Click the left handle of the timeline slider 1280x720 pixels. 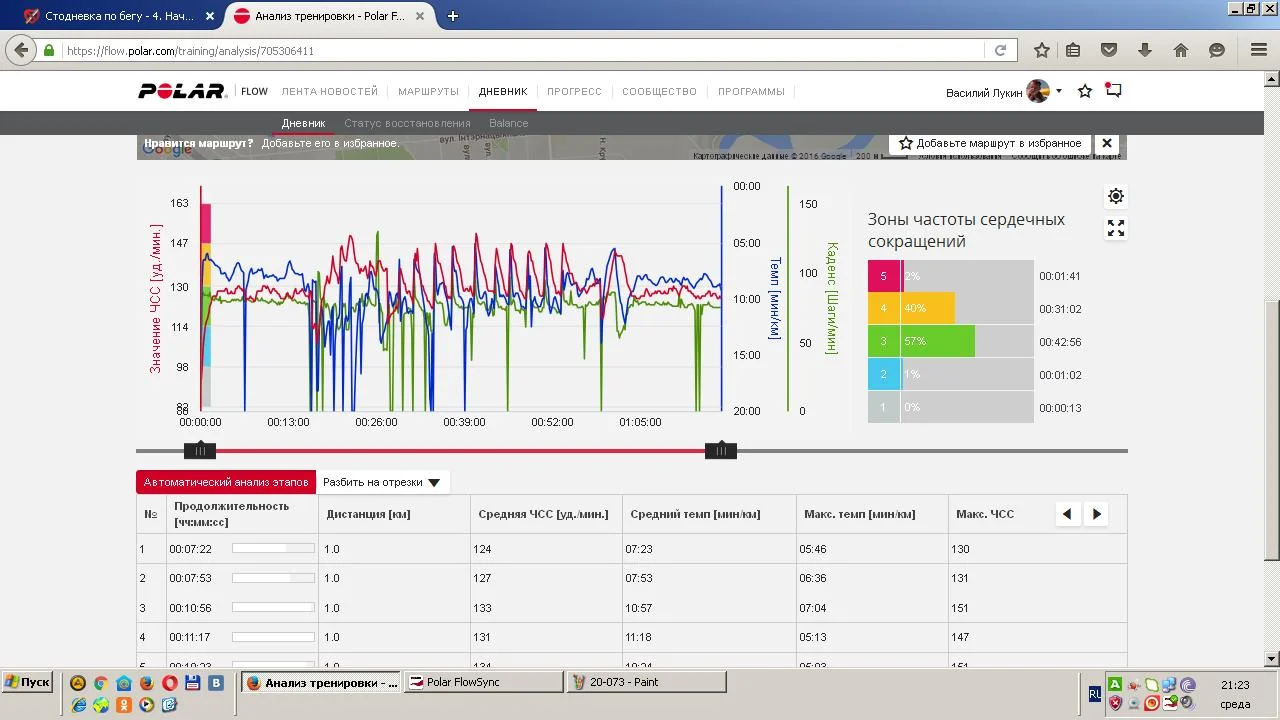pos(200,451)
